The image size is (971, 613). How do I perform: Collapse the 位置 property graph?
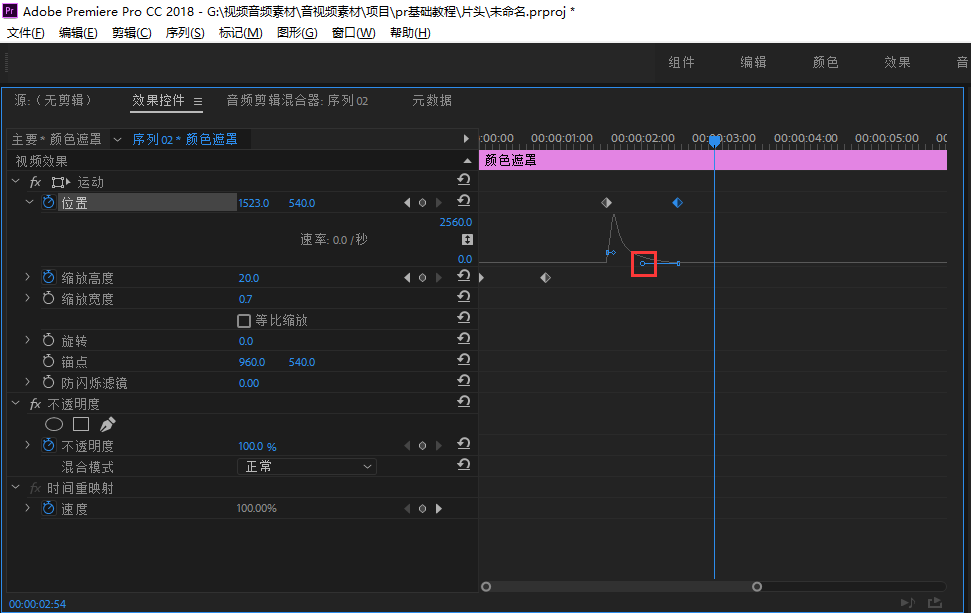click(29, 202)
